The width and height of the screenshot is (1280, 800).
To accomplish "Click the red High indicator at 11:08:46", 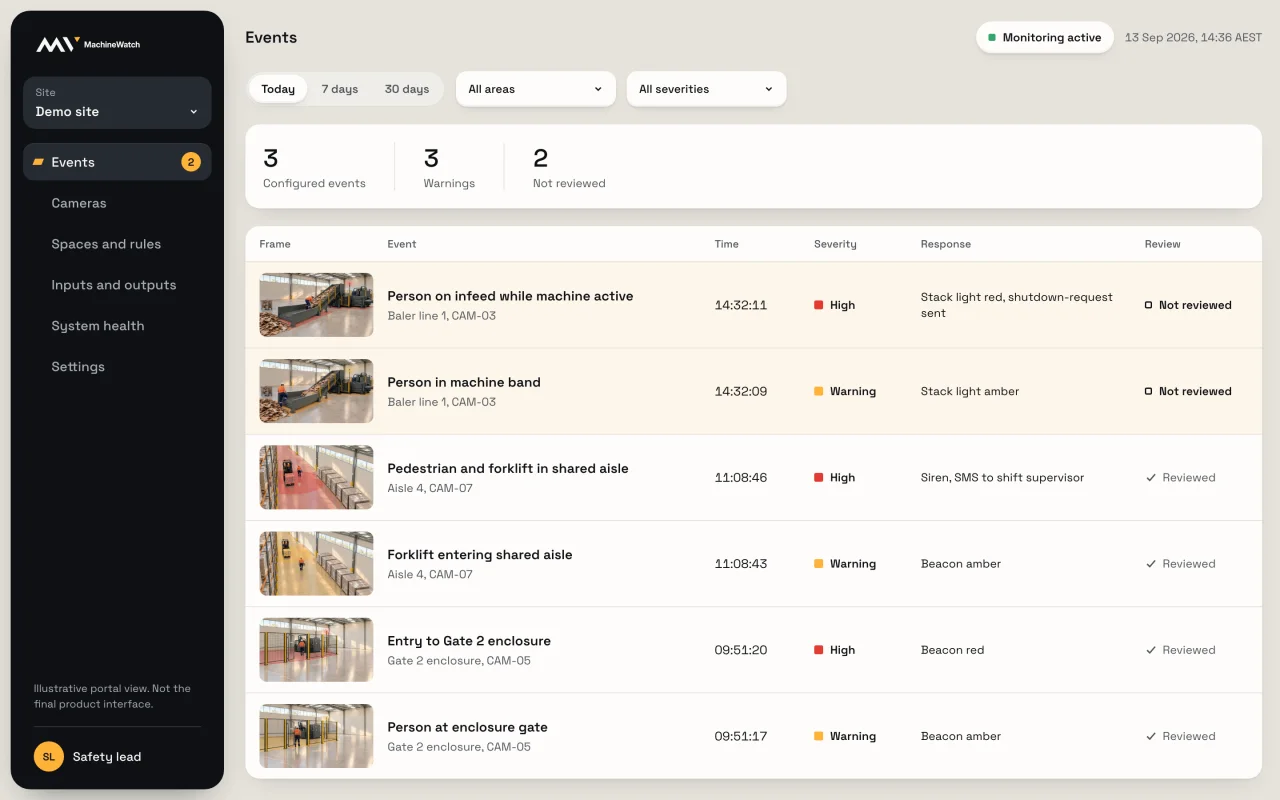I will tap(818, 478).
